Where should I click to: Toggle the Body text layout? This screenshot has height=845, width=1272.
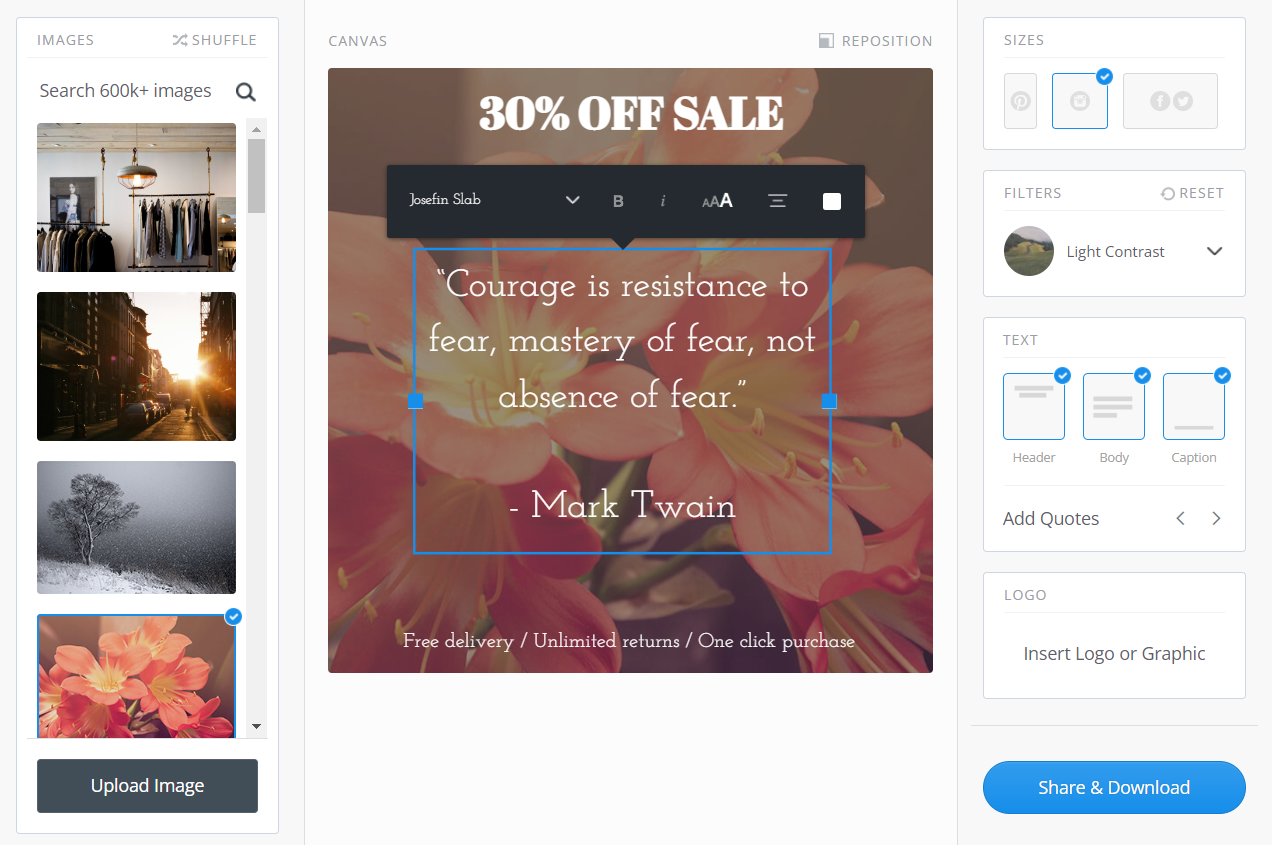tap(1114, 406)
